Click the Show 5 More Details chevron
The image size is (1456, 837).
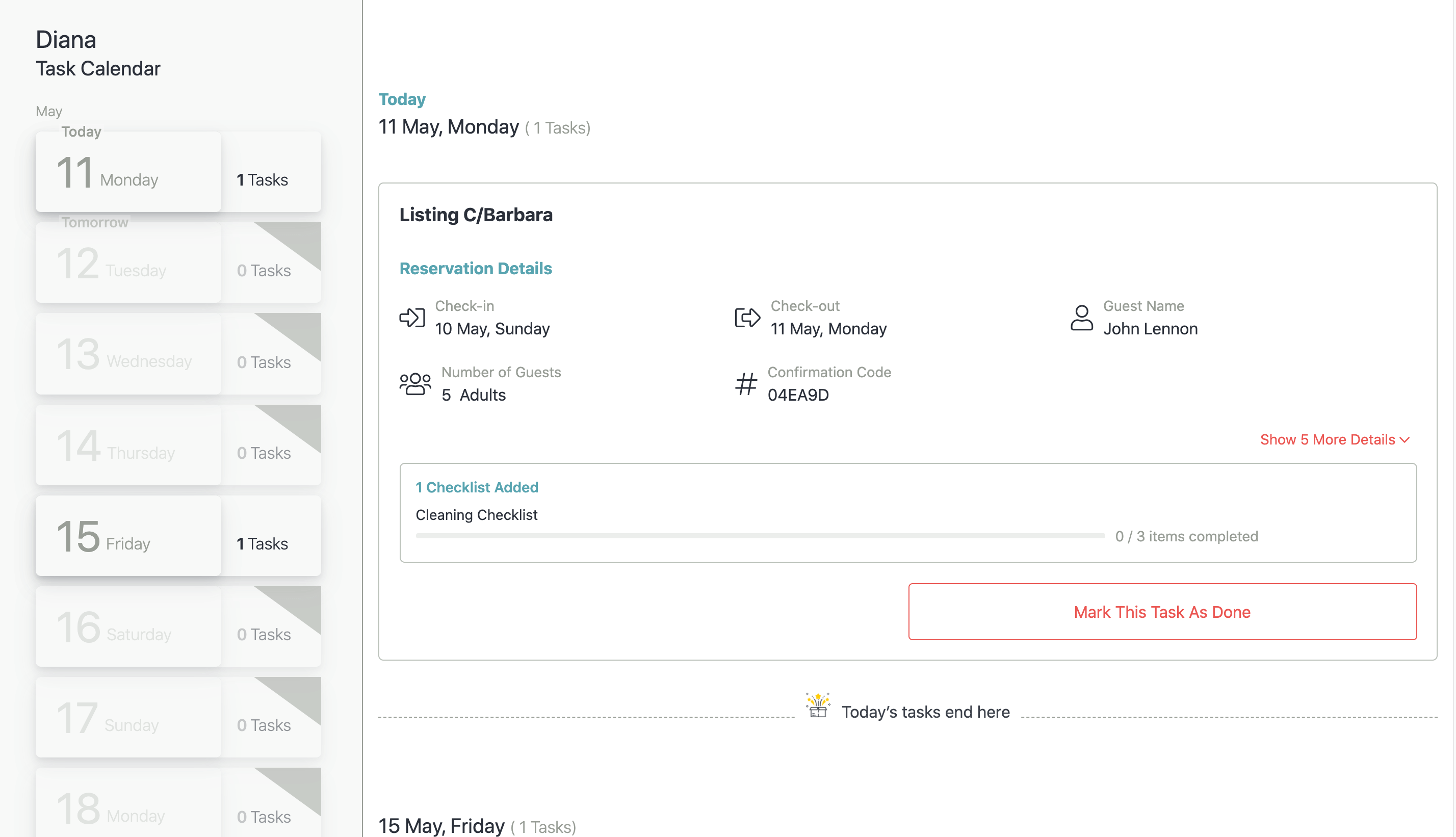[x=1405, y=440]
